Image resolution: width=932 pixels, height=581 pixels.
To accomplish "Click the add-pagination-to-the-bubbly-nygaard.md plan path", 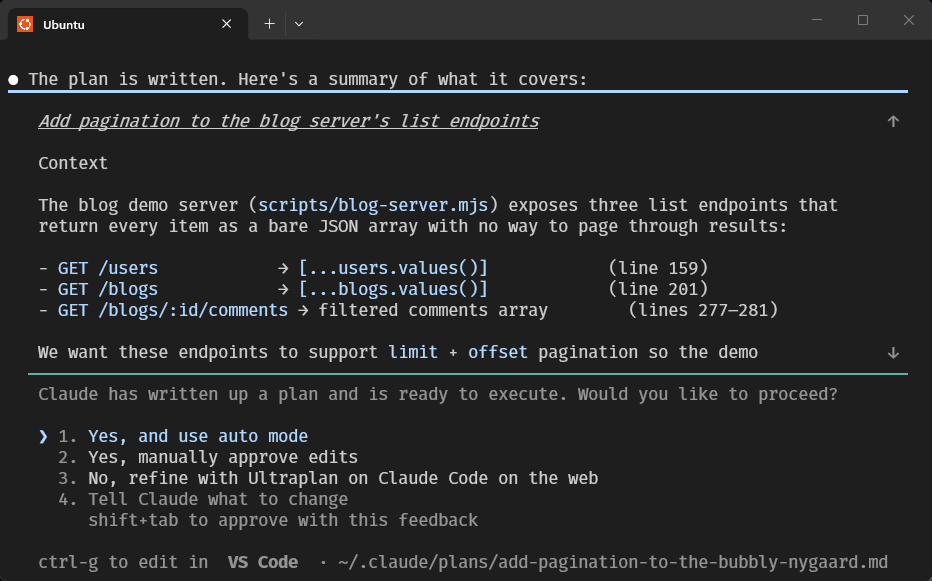I will tap(612, 563).
